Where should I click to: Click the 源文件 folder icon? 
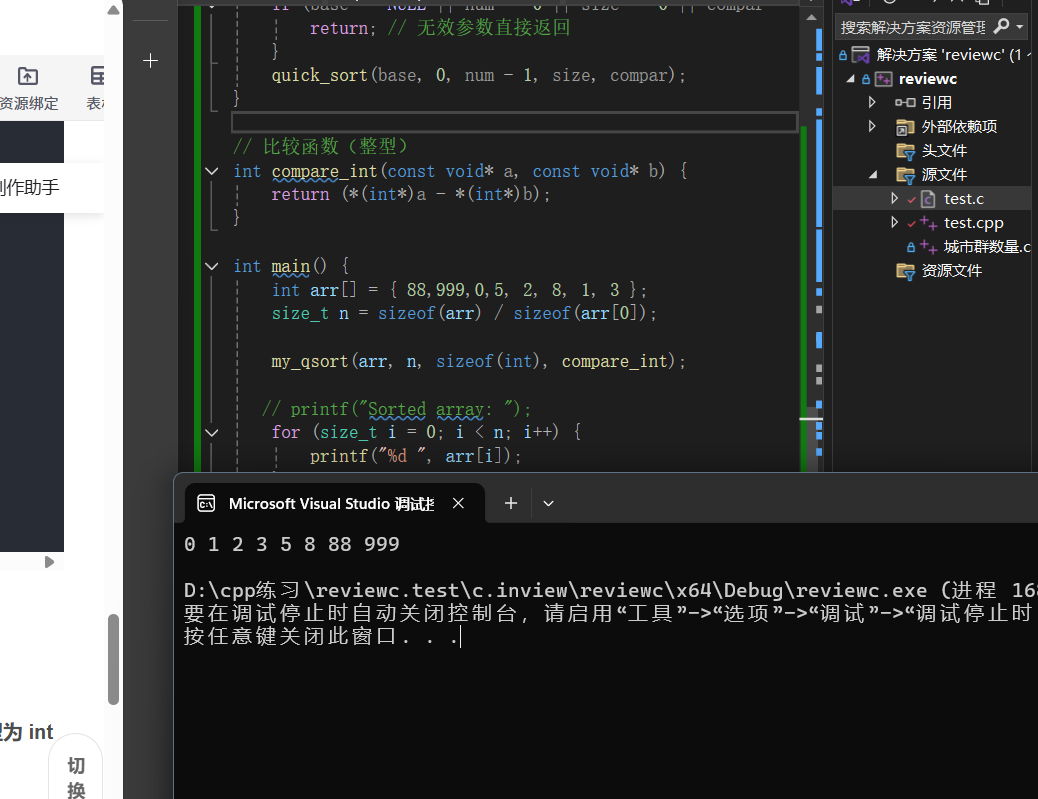tap(905, 175)
